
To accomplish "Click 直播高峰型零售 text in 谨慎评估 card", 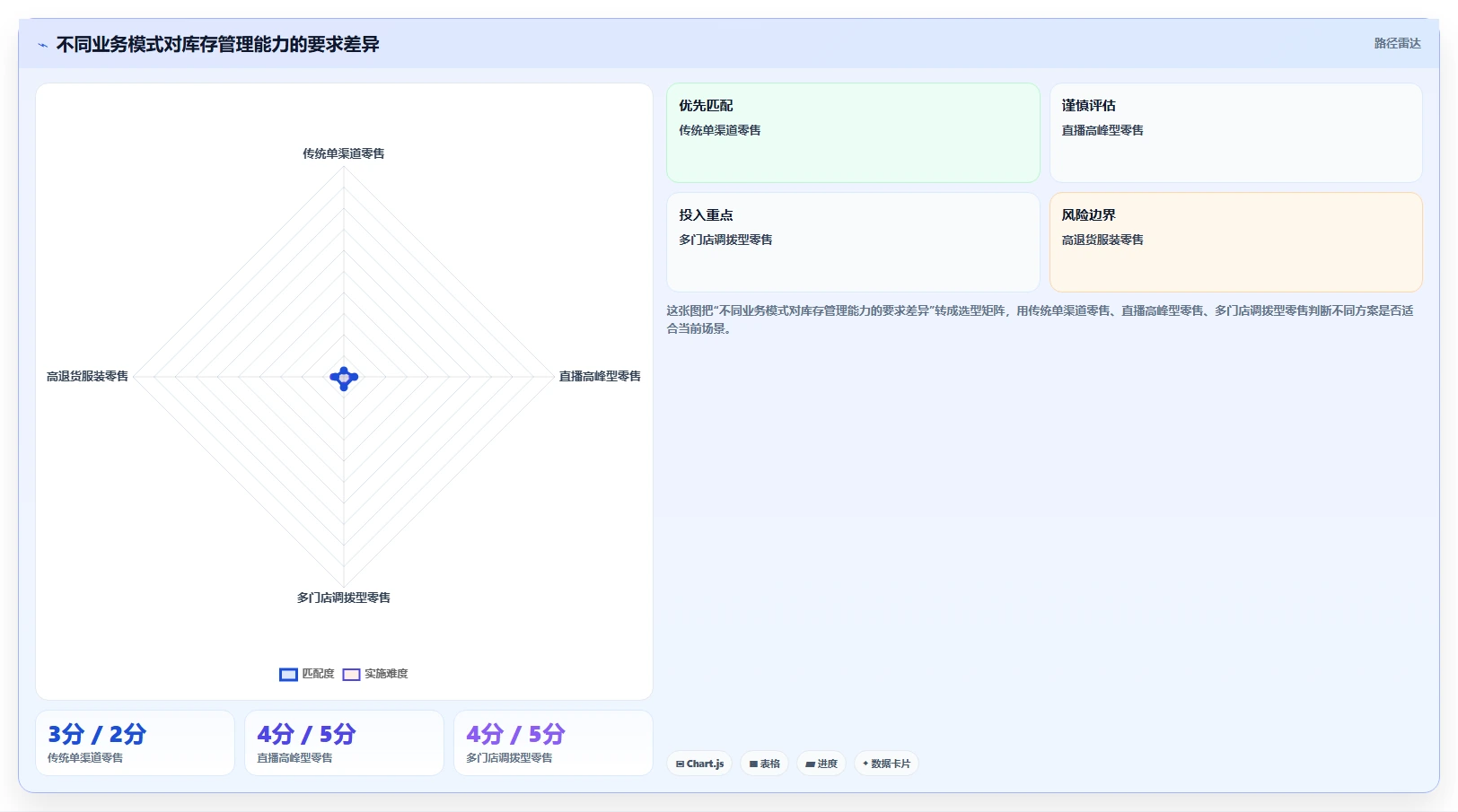I will tap(1102, 130).
